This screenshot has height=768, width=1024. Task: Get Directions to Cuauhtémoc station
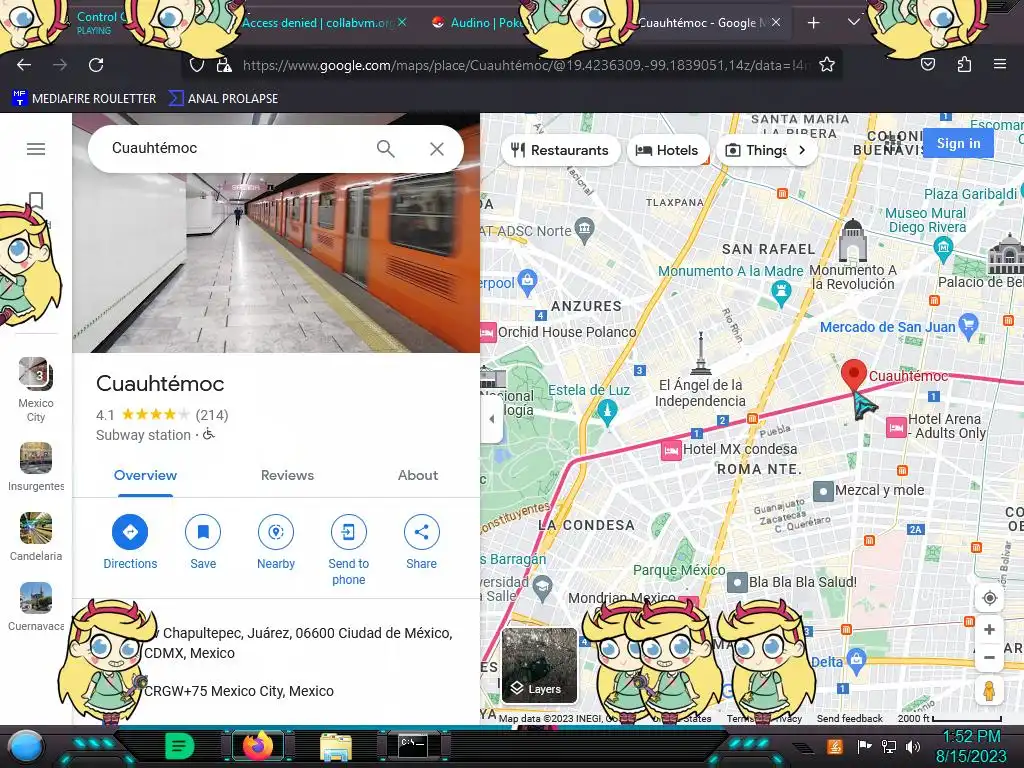pos(130,542)
